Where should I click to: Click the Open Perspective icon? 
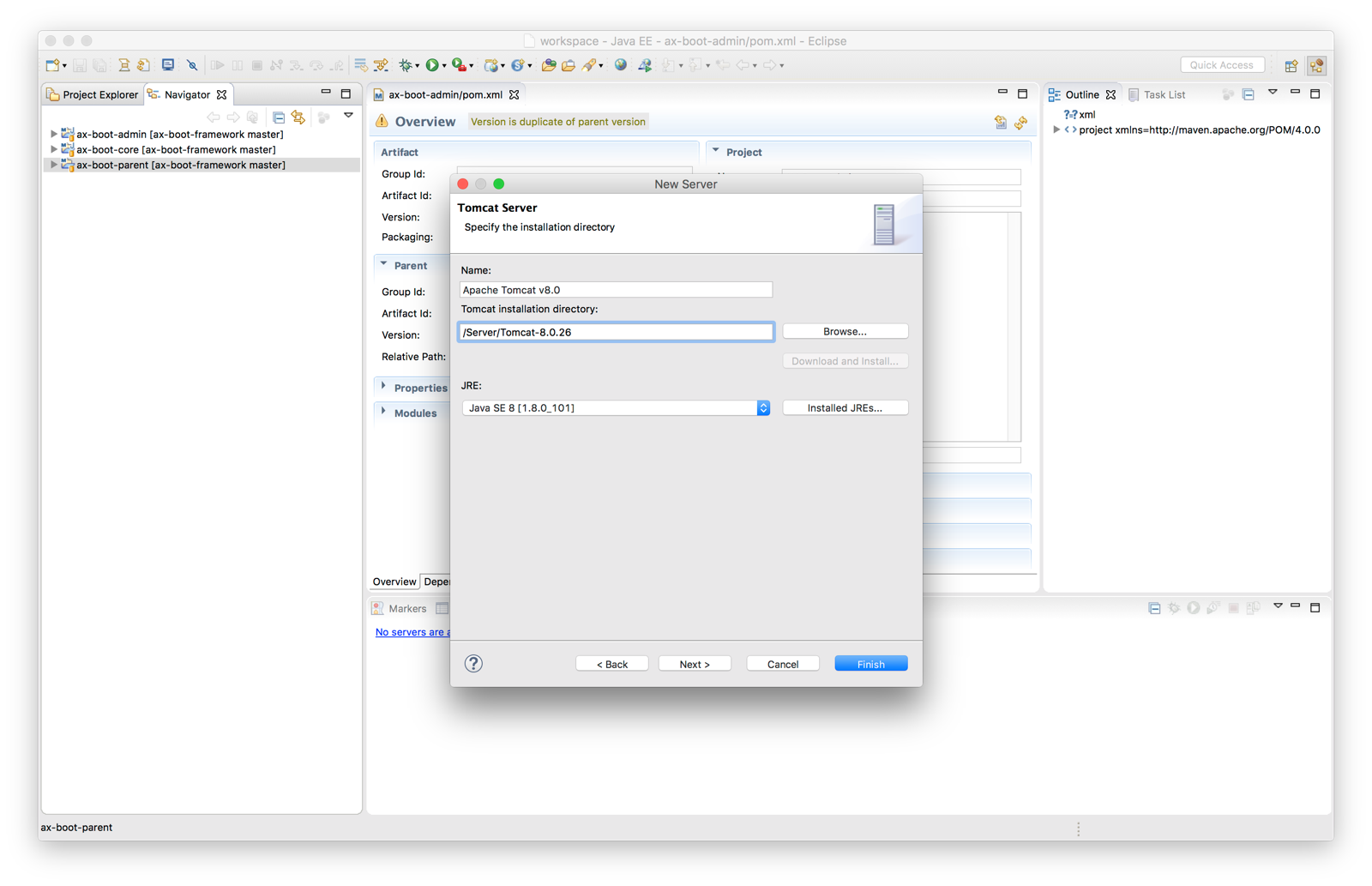click(x=1291, y=65)
